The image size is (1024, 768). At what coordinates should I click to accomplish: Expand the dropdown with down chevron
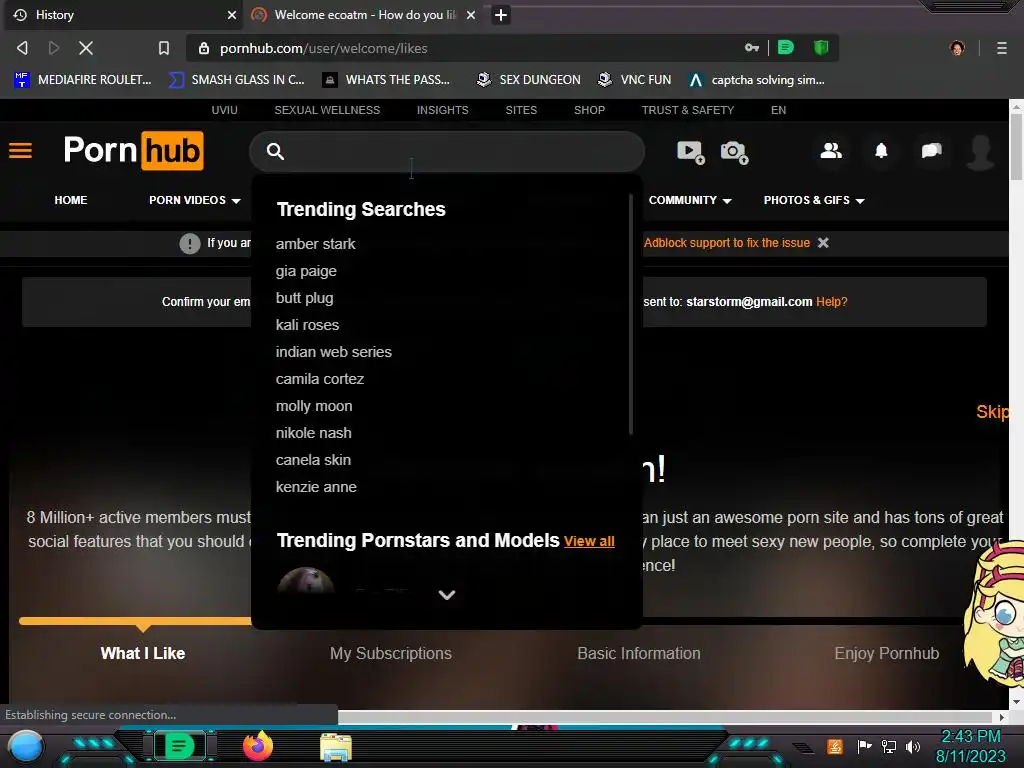coord(447,595)
